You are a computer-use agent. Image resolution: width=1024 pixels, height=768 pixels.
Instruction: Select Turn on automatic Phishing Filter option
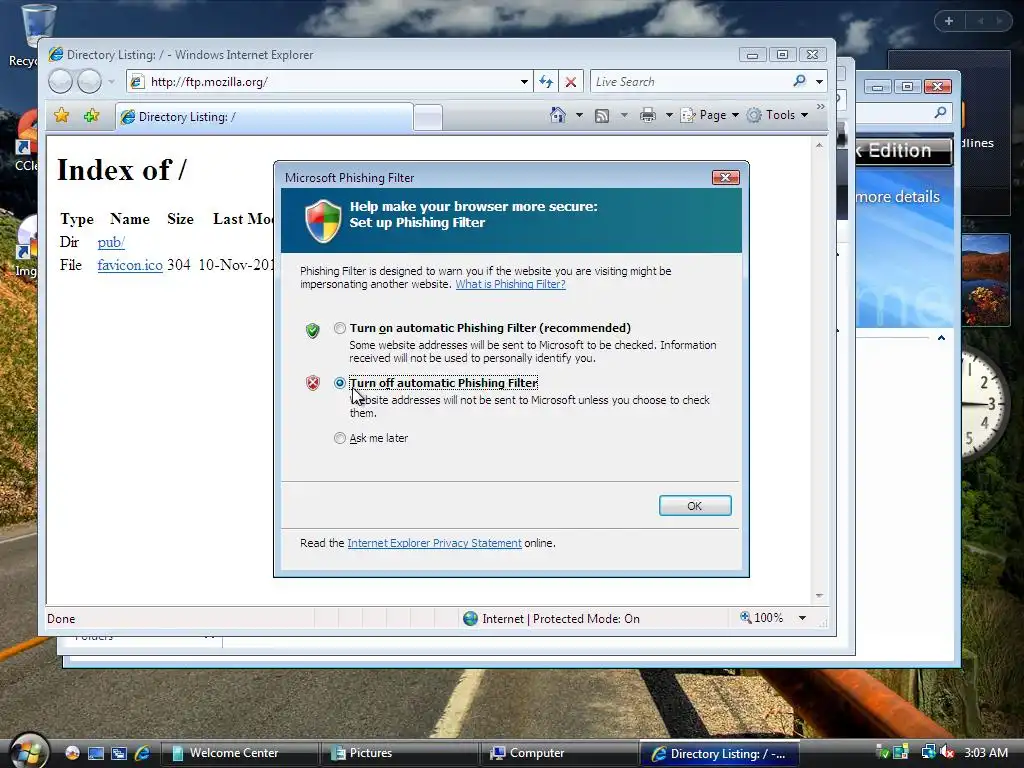[340, 328]
